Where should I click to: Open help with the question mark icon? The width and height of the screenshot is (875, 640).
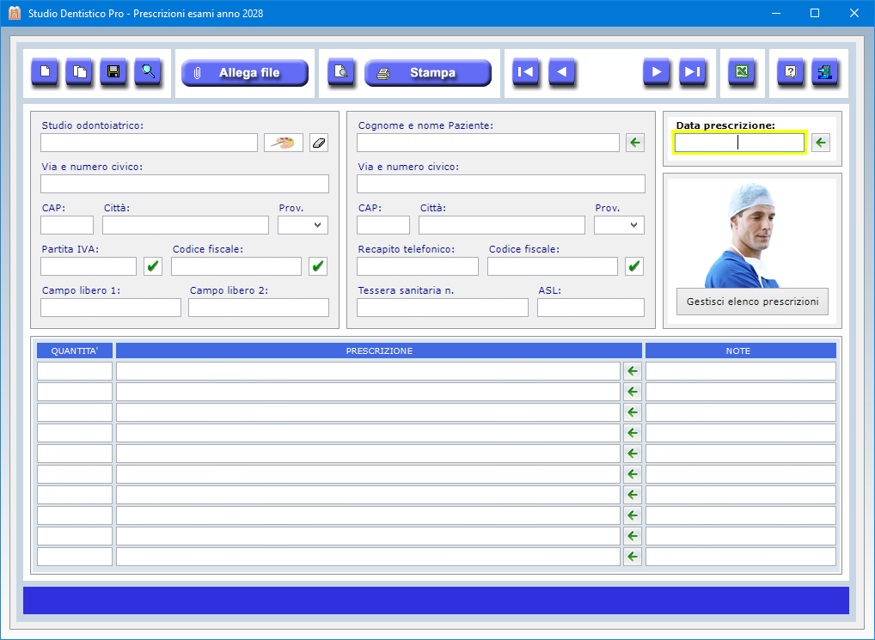point(791,72)
